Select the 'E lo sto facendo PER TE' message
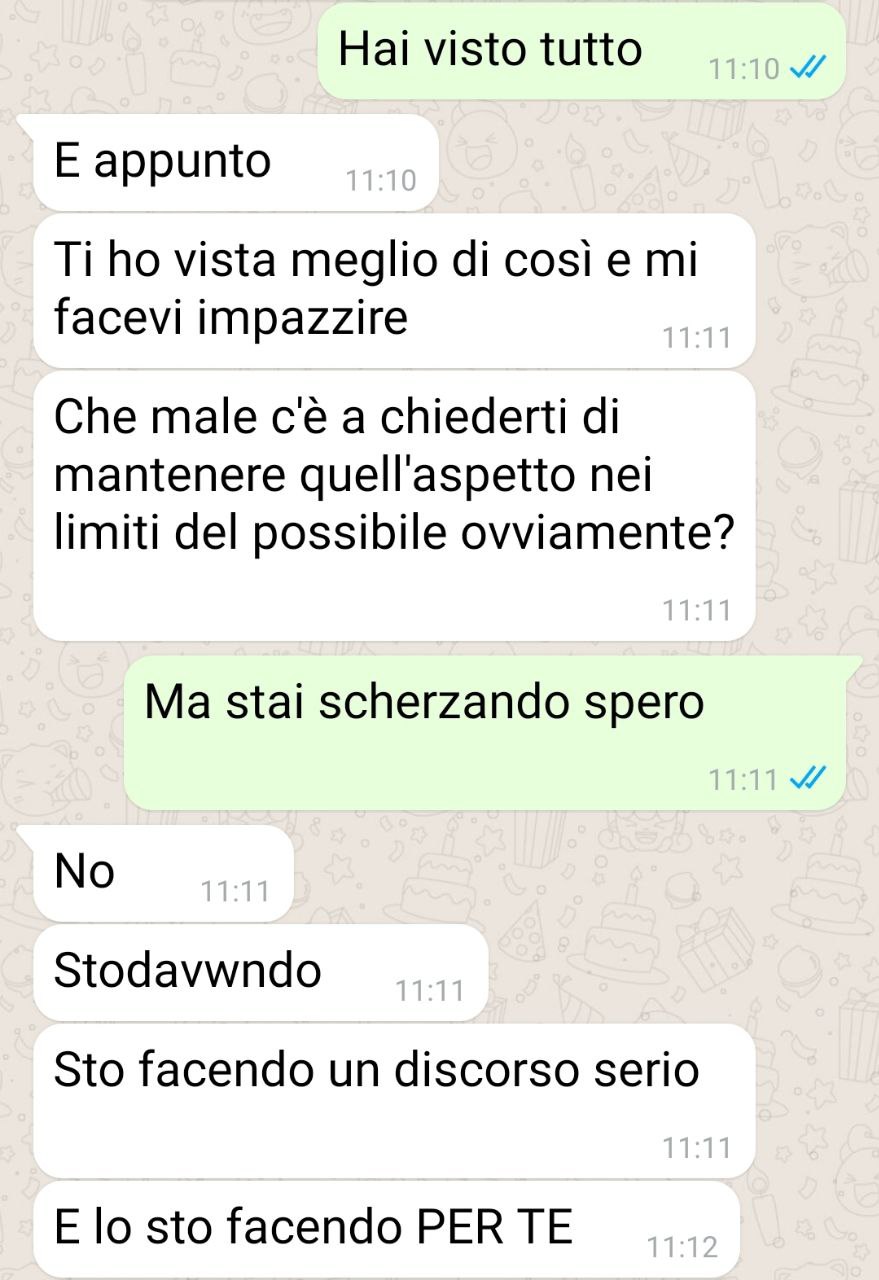Viewport: 879px width, 1280px height. (x=388, y=1230)
